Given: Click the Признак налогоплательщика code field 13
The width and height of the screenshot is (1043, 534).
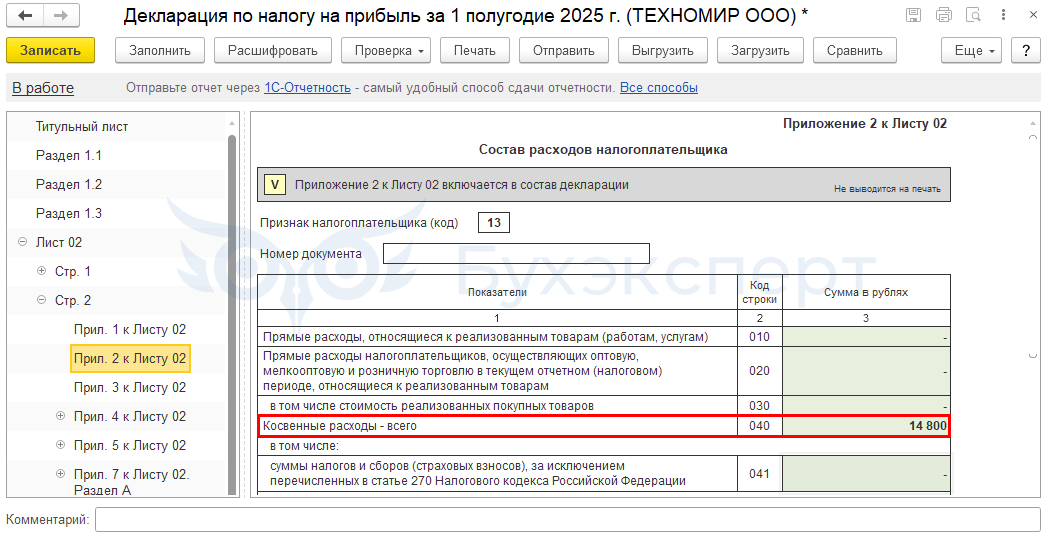Looking at the screenshot, I should click(x=494, y=223).
